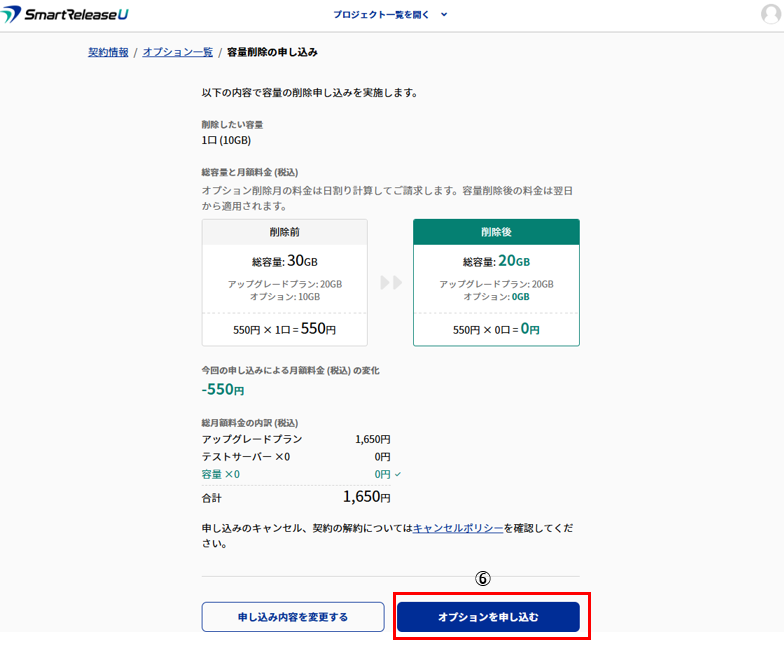Select the テストサーバー ×0 breakdown row
This screenshot has width=784, height=647.
(296, 457)
